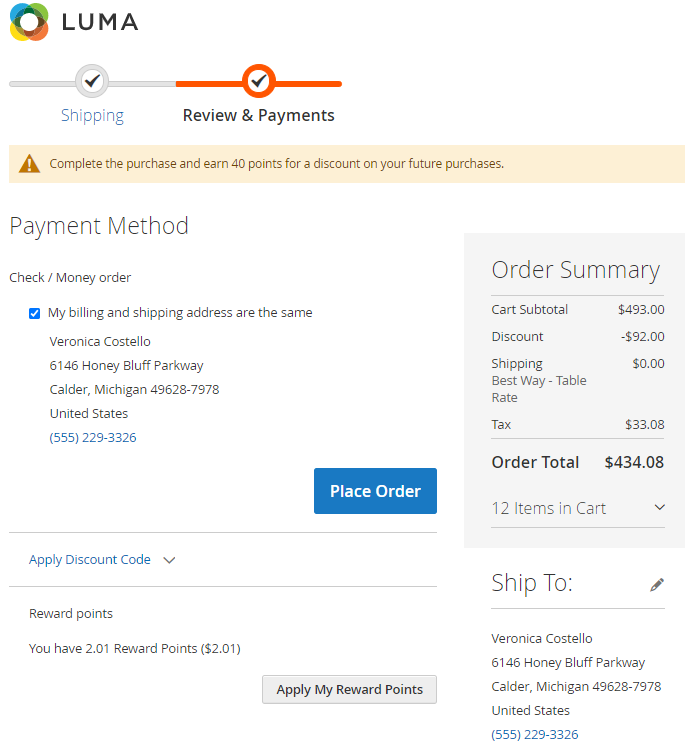Click the Luma logo icon
This screenshot has height=753, width=685.
[29, 22]
